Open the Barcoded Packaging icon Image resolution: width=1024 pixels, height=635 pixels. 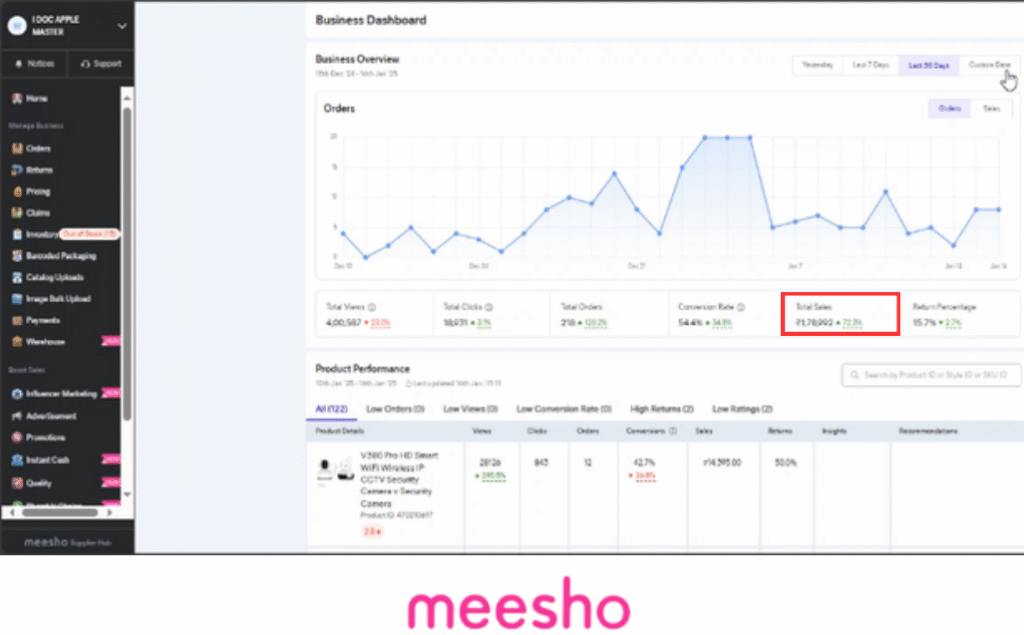[17, 255]
